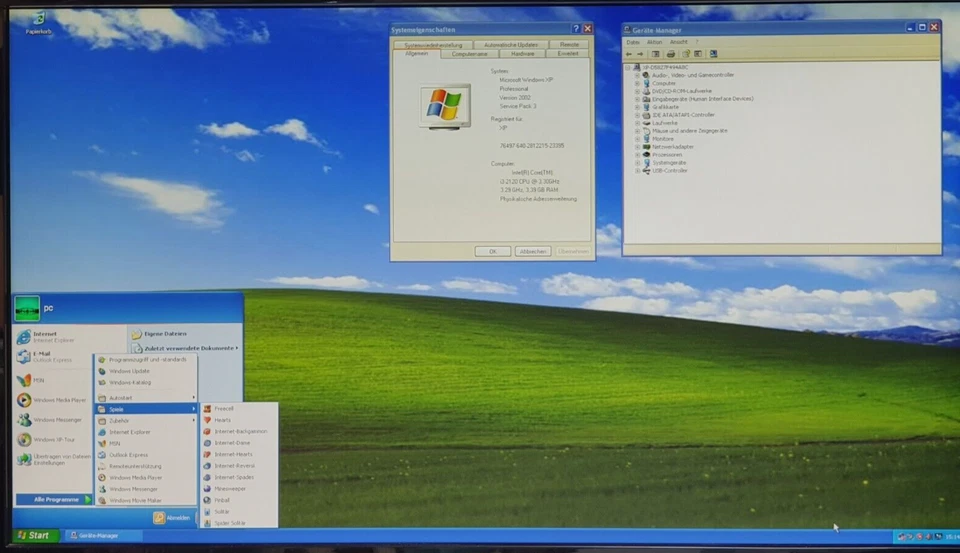Start Internet-Backgammon game

pos(239,431)
